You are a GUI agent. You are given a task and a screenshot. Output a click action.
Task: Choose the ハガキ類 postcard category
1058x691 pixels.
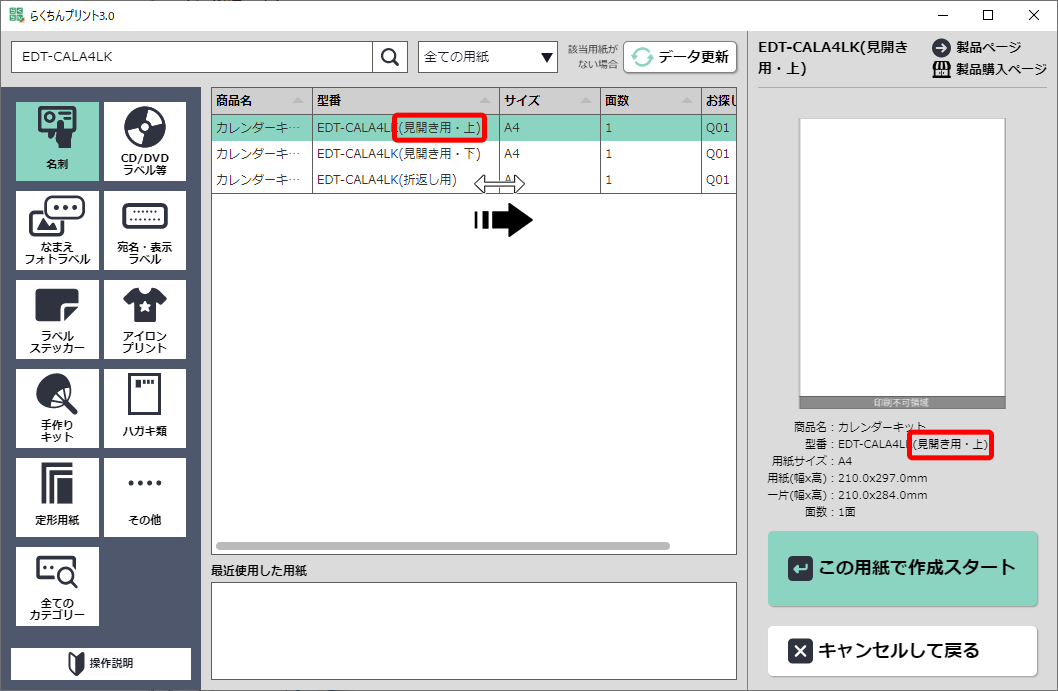[145, 409]
